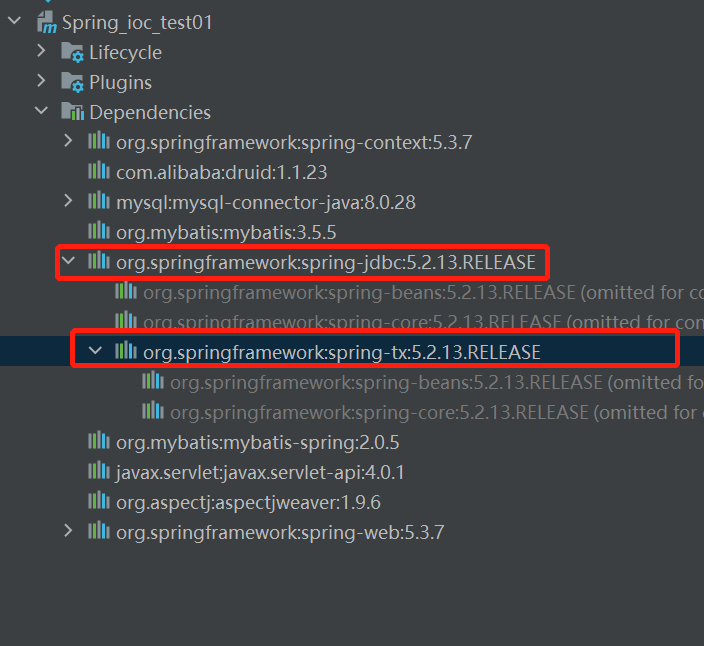Click library icon of spring-beans under spring-tx
Image resolution: width=704 pixels, height=646 pixels.
pyautogui.click(x=153, y=381)
